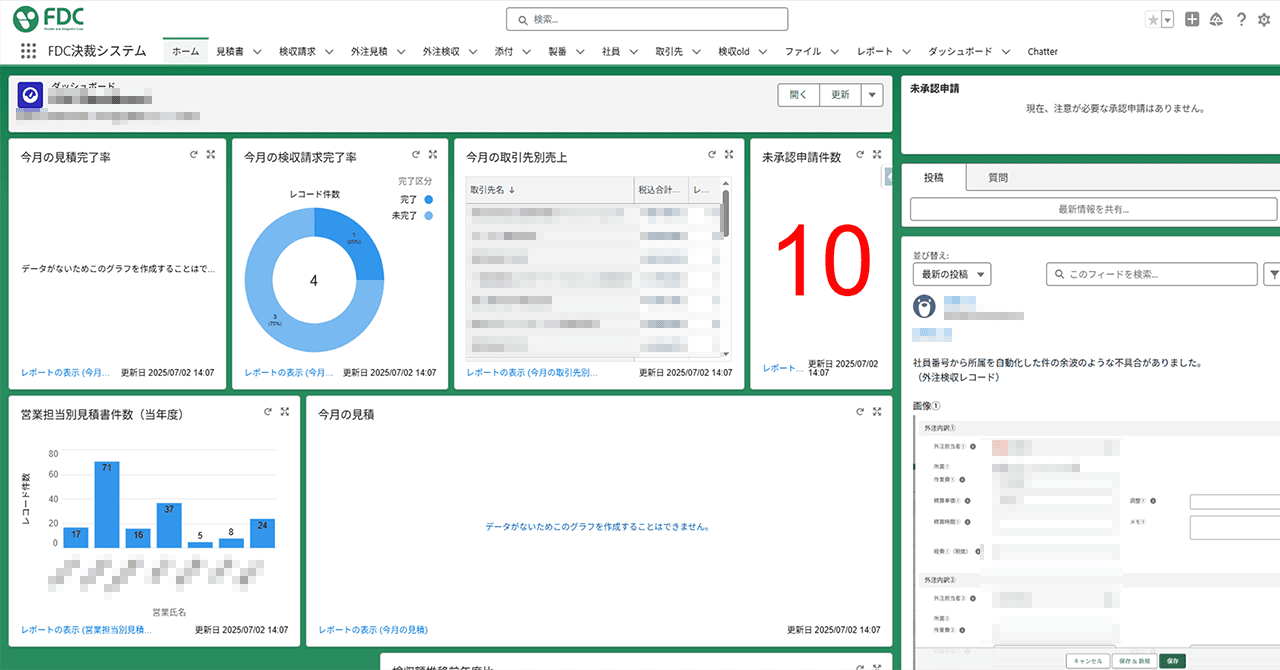Click the 完了 legend color dot
Image resolution: width=1280 pixels, height=670 pixels.
(428, 199)
